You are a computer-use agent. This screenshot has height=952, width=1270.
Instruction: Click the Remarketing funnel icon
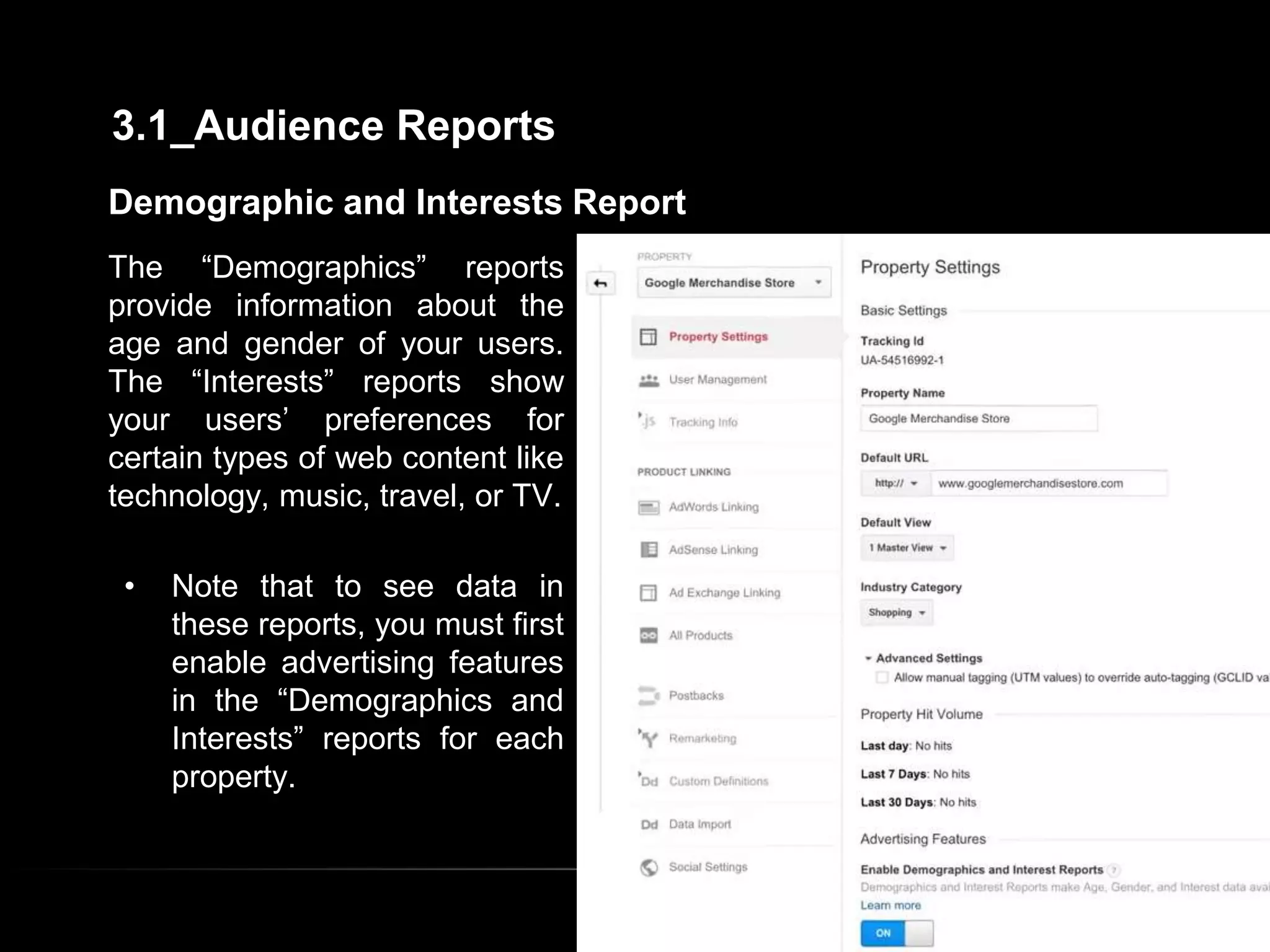point(648,738)
